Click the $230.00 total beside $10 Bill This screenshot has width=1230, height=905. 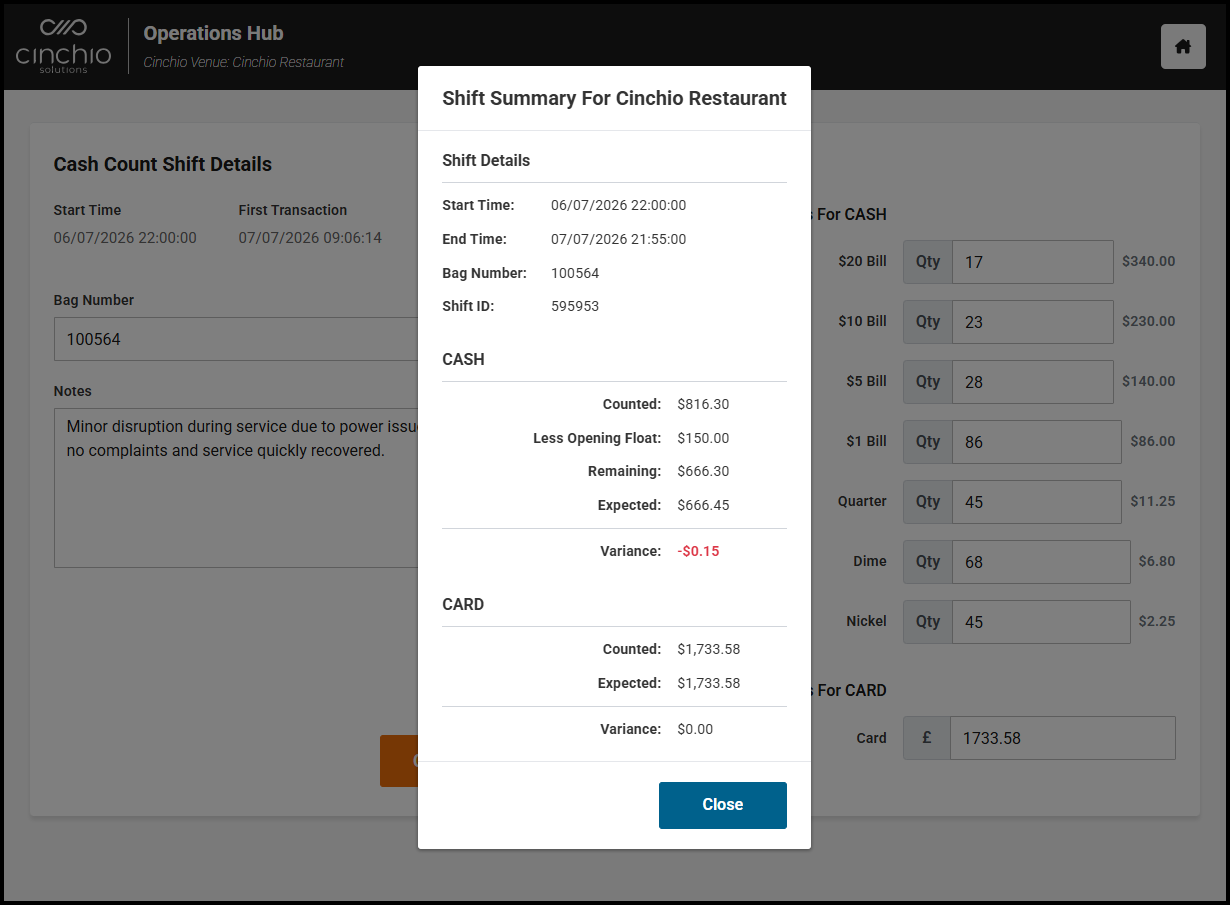point(1148,321)
